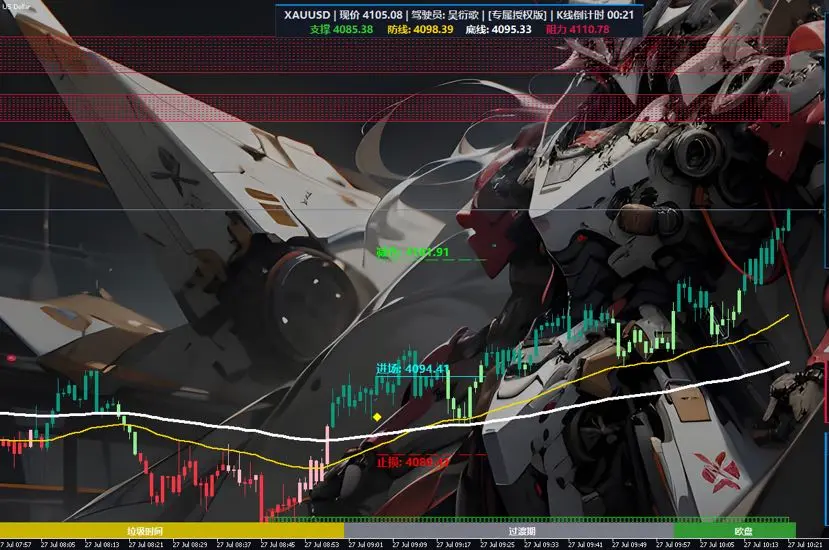The height and width of the screenshot is (550, 829).
Task: Click the red 阻力 4110.78 resistance value
Action: pos(577,30)
